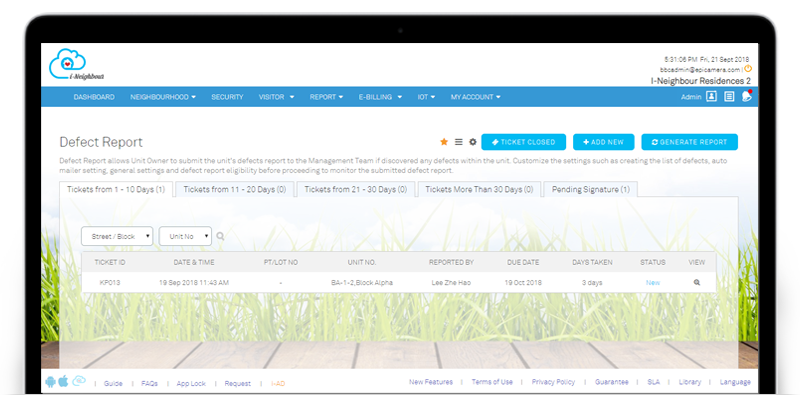Open the document list icon in header
800x395 pixels.
click(730, 96)
